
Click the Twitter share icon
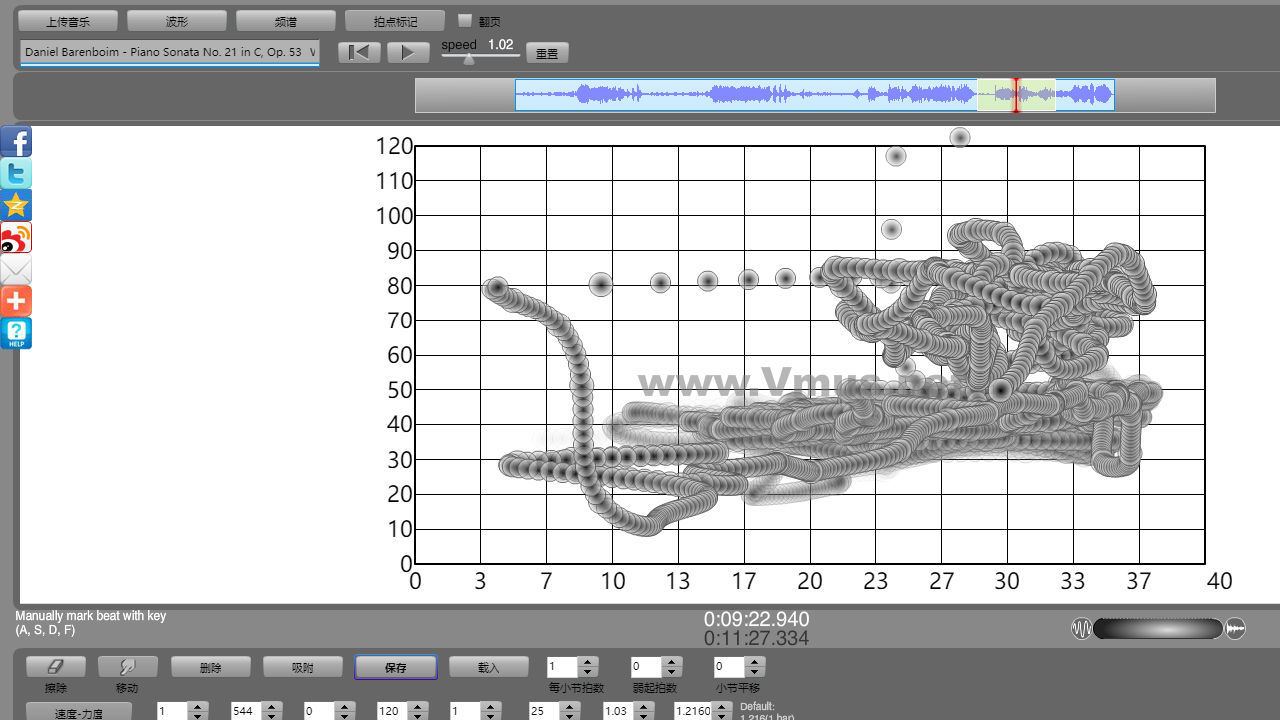click(16, 174)
